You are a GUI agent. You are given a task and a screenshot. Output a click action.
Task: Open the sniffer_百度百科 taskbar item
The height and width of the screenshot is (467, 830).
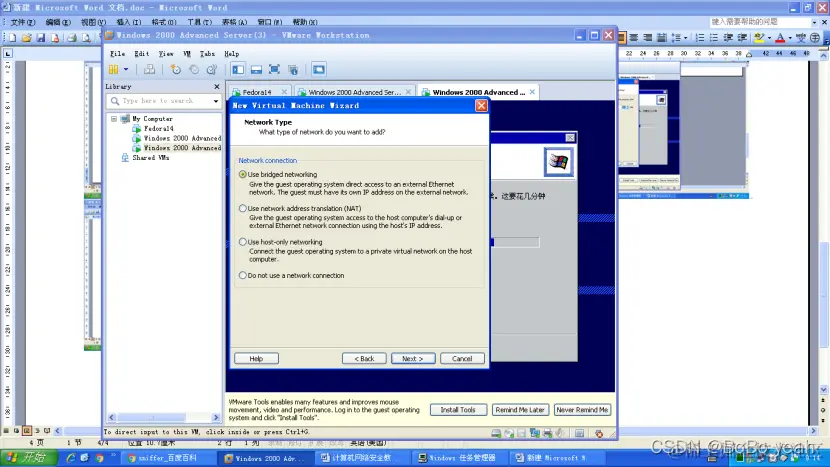pyautogui.click(x=168, y=458)
